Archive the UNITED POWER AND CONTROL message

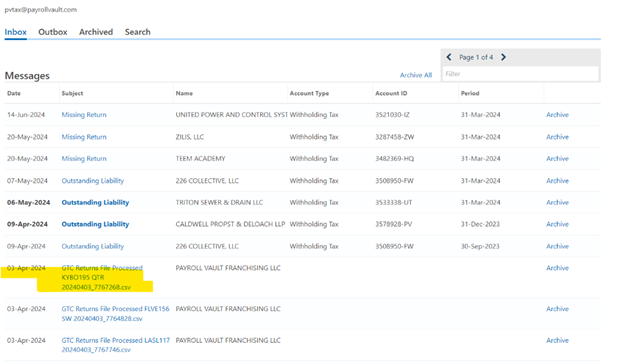point(557,115)
